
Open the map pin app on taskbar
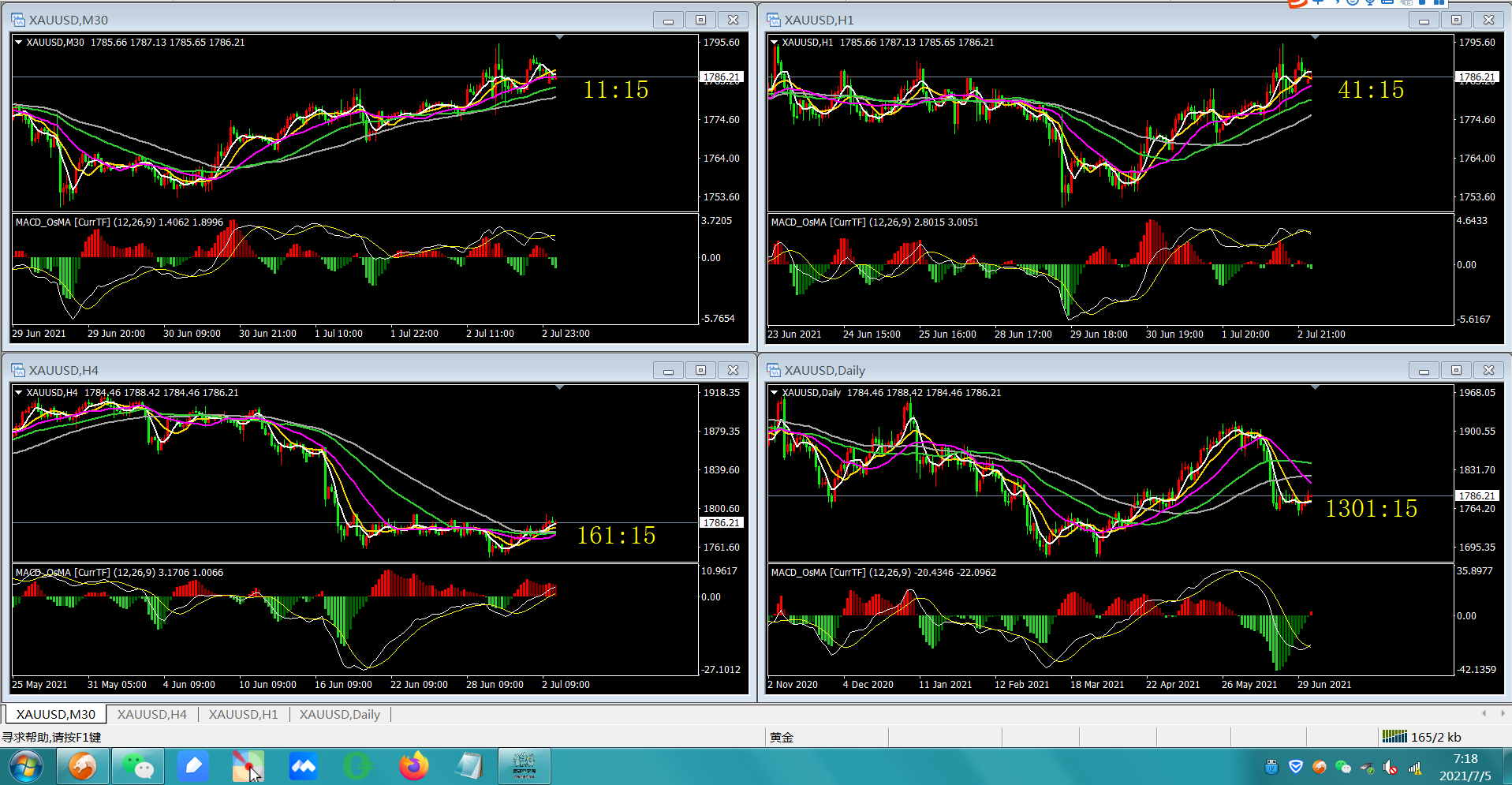click(x=248, y=766)
